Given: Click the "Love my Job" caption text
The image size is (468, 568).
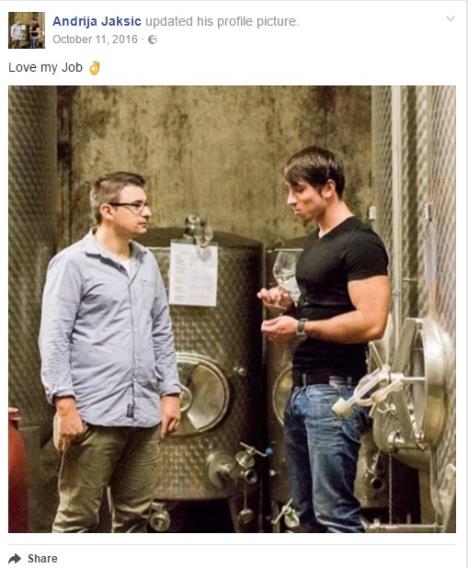Looking at the screenshot, I should point(45,68).
